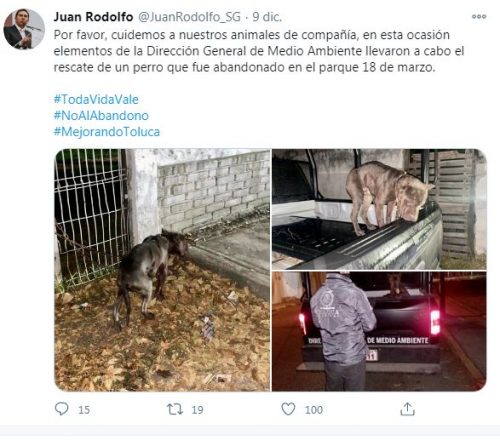The height and width of the screenshot is (440, 500).
Task: Open the dog on pickup truck photo
Action: 379,209
